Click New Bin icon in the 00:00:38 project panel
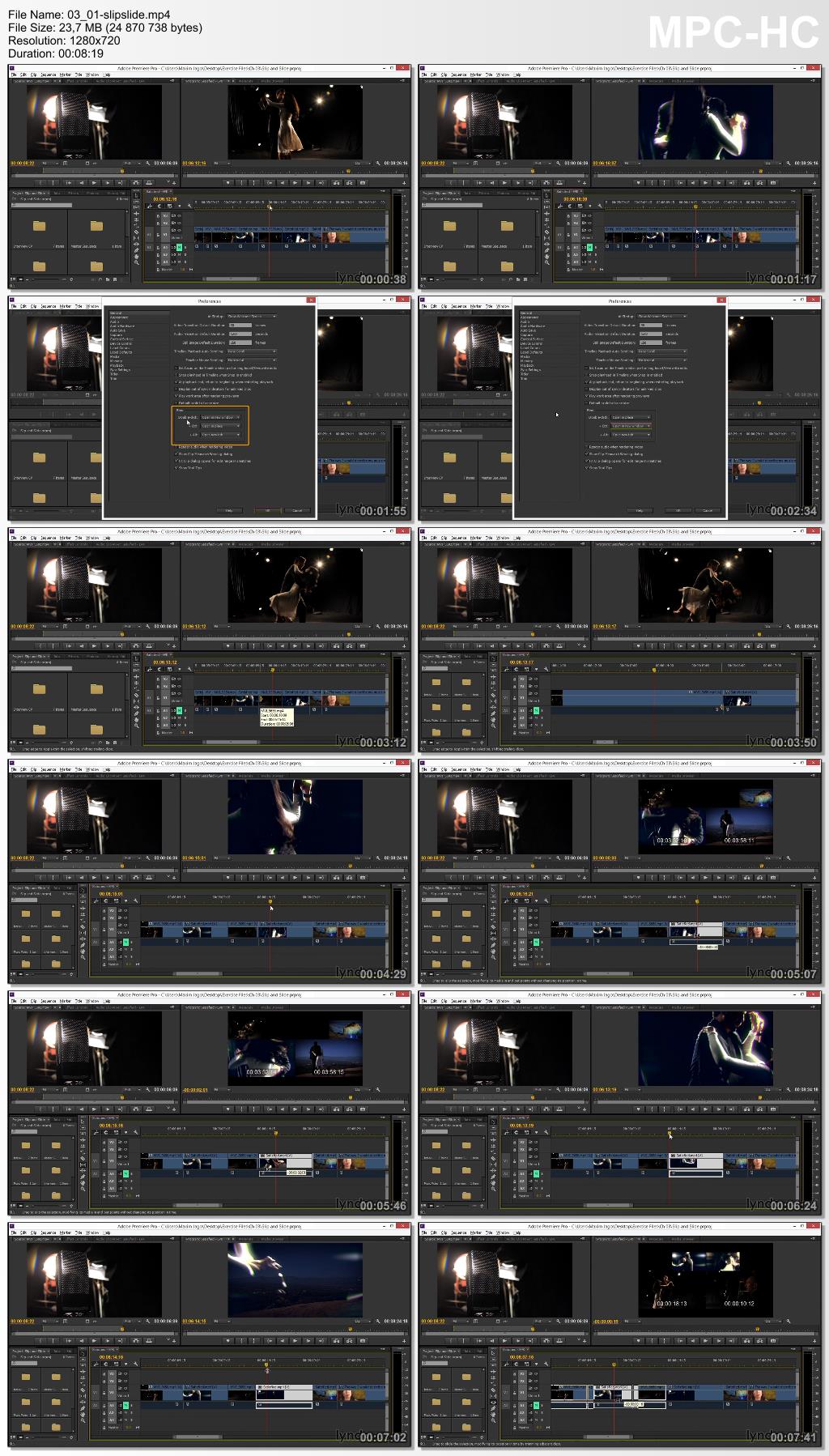The image size is (829, 1456). tap(108, 279)
